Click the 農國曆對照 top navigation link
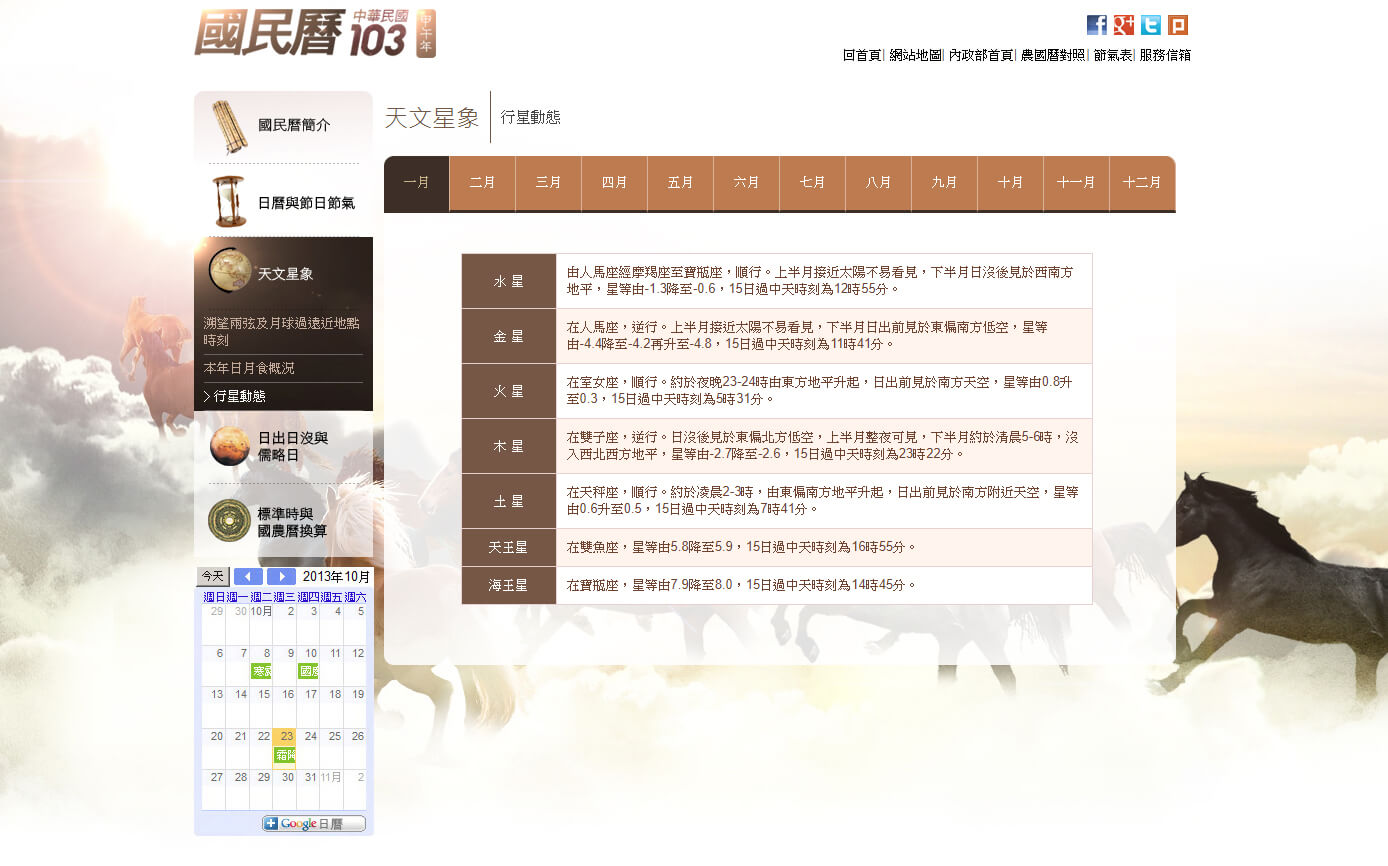Image resolution: width=1388 pixels, height=866 pixels. click(x=1052, y=55)
